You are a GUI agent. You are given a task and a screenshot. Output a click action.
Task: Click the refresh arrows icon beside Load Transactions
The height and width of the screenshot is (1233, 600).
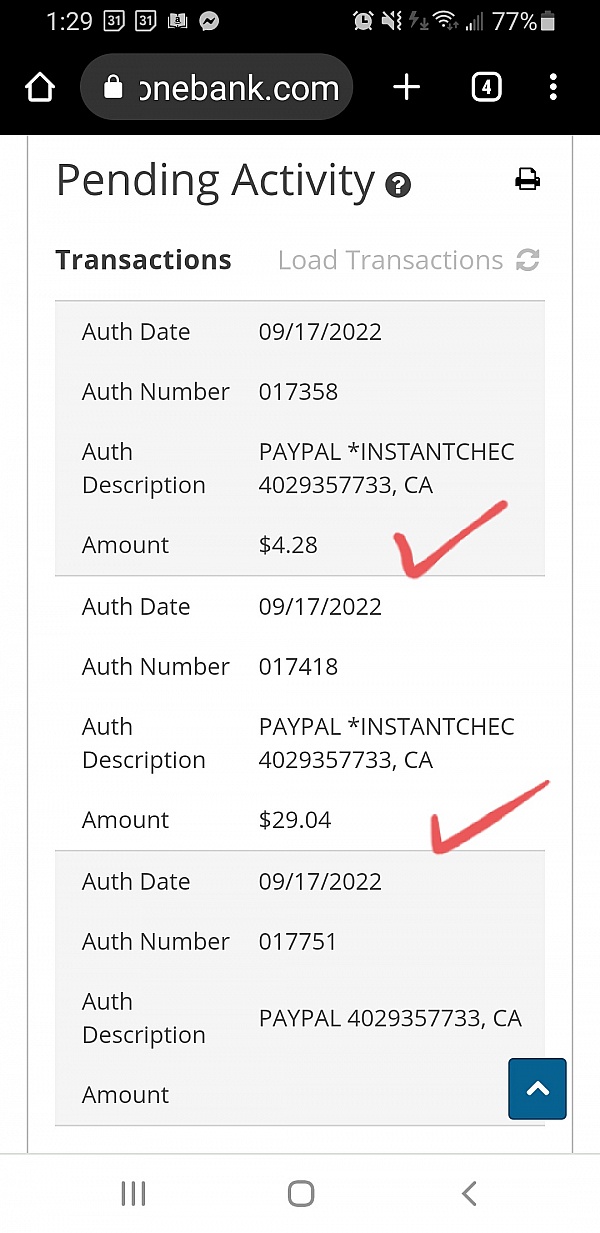[528, 260]
